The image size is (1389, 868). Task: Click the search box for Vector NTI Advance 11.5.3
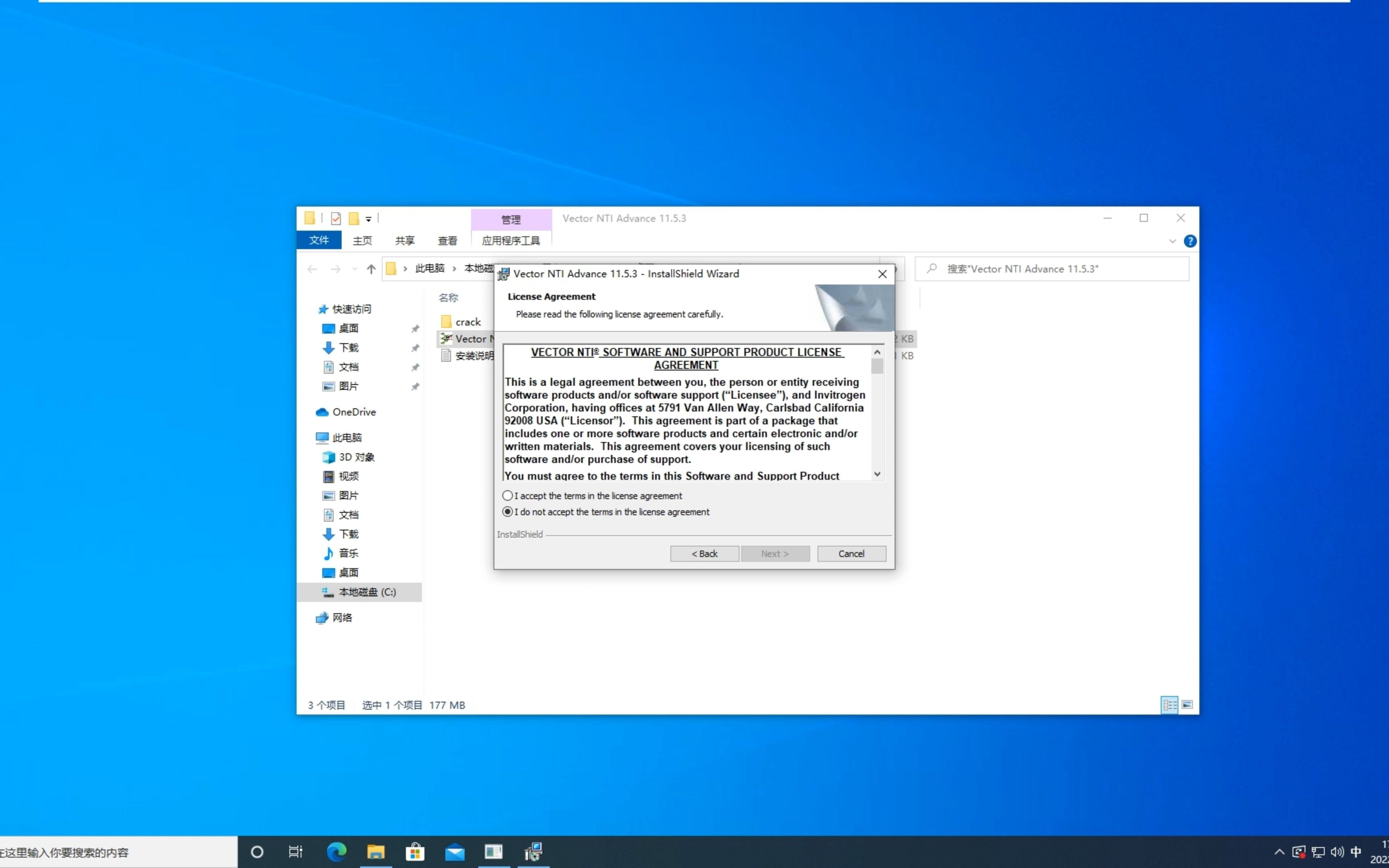click(1051, 269)
